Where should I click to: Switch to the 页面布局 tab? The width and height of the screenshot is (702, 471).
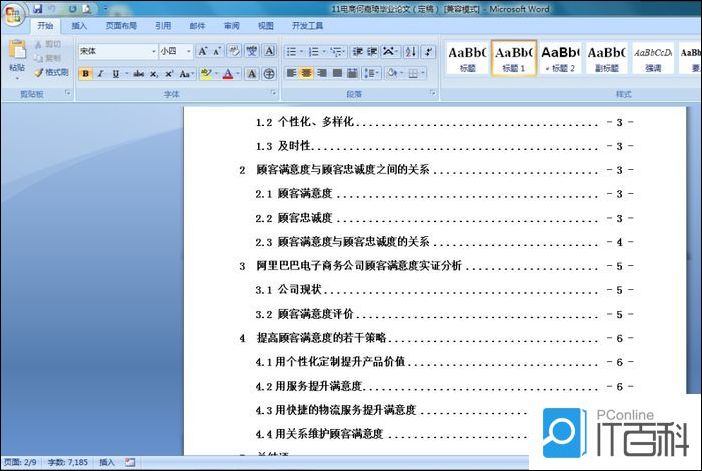click(x=121, y=26)
